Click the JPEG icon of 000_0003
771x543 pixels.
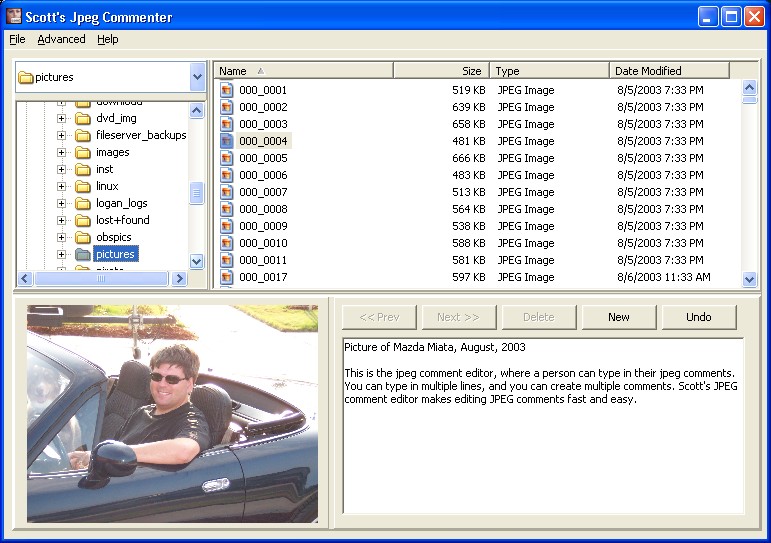point(226,124)
